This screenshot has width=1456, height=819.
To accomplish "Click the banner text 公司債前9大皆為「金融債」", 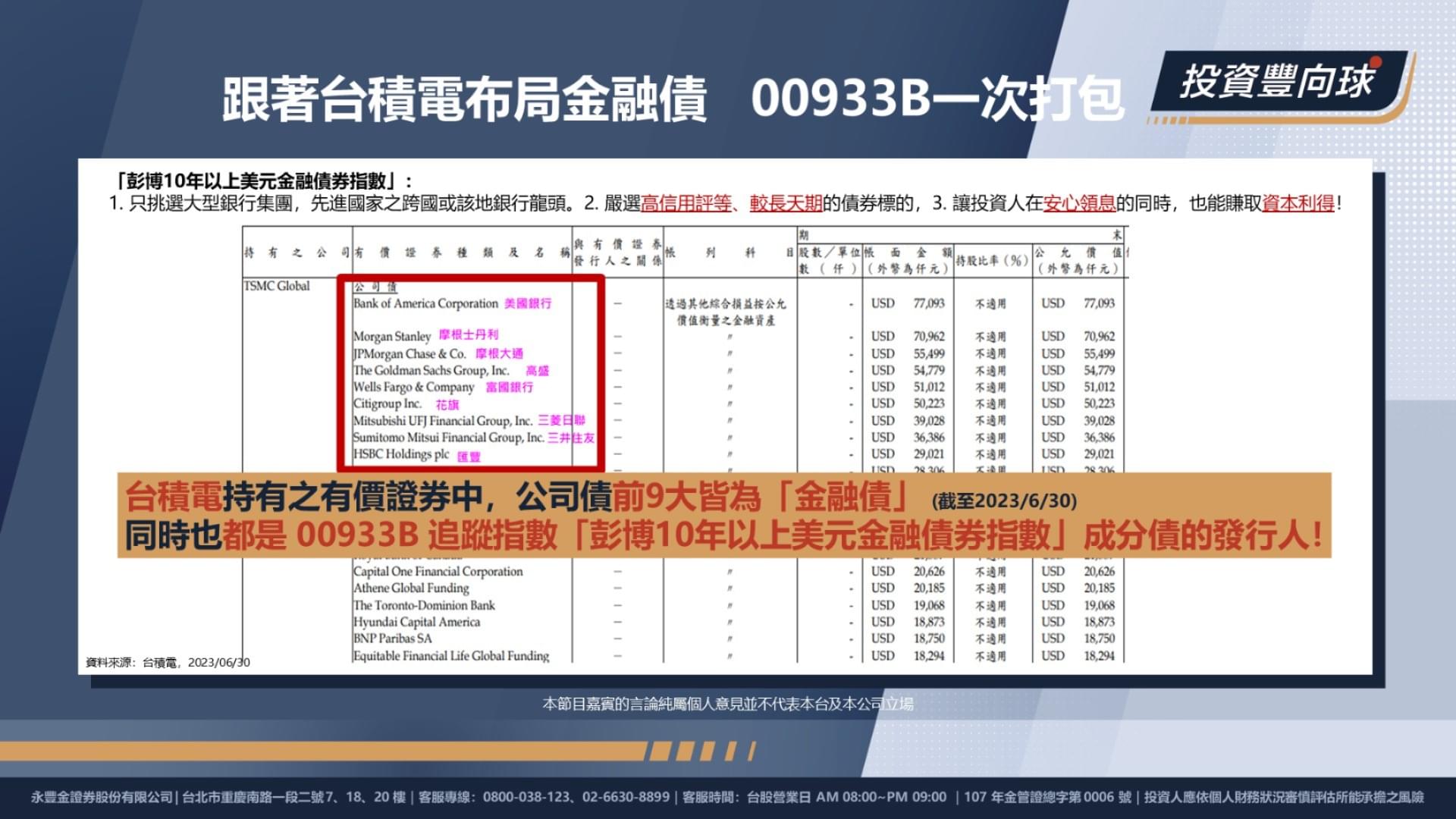I will pyautogui.click(x=713, y=497).
